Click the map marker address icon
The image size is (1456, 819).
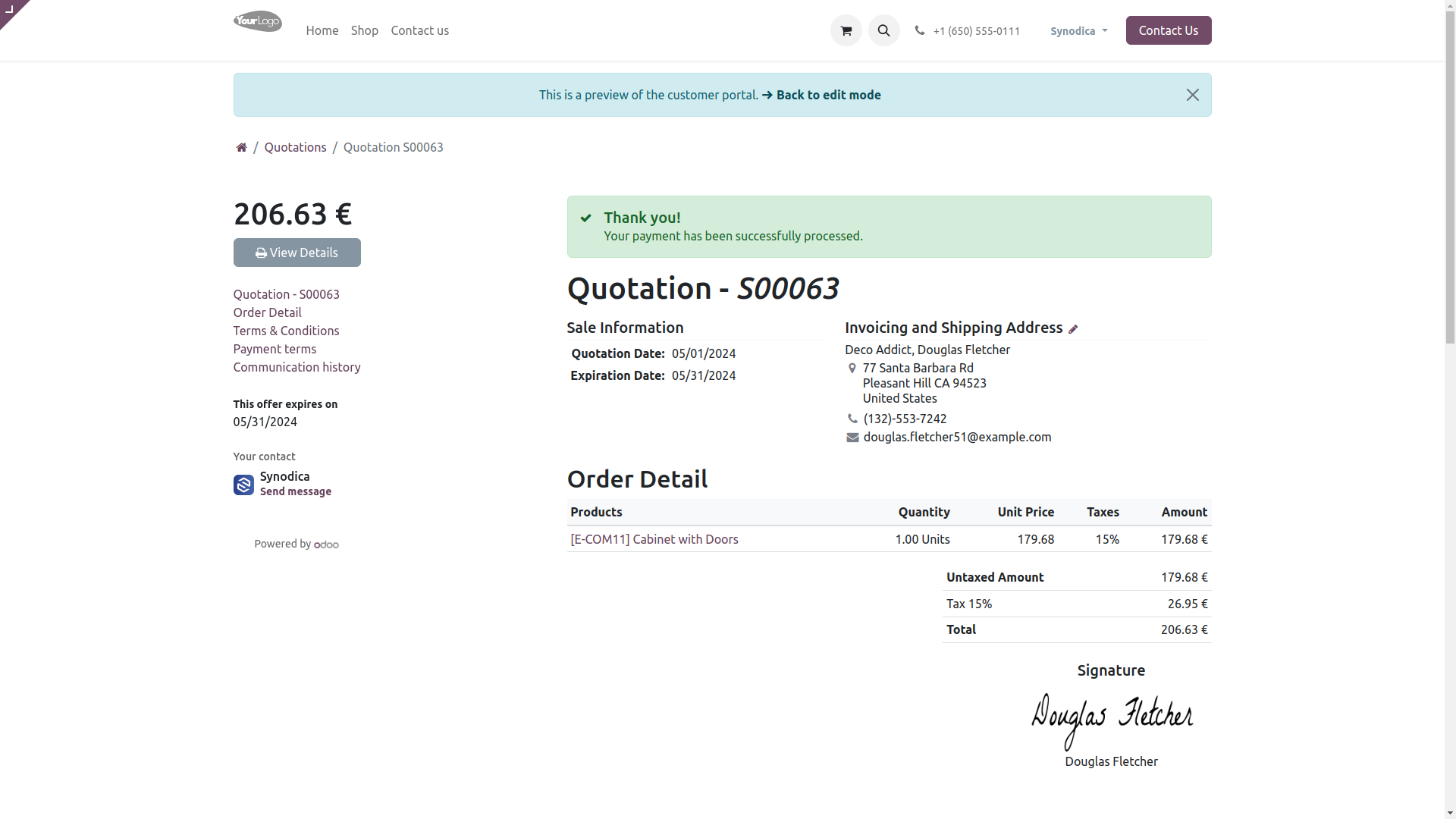[x=852, y=368]
